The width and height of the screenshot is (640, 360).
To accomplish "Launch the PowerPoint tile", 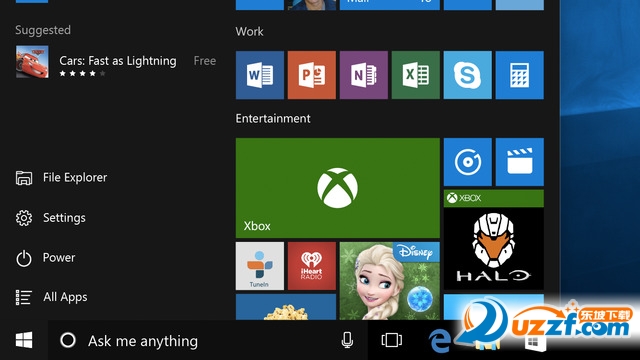I will coord(312,75).
